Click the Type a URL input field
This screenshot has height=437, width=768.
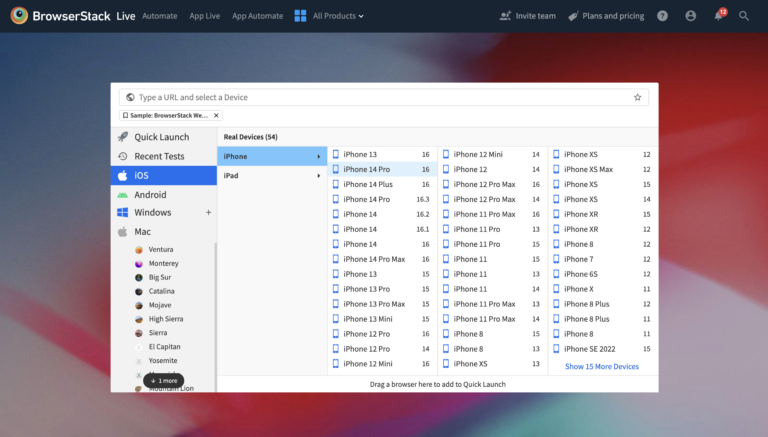tap(384, 97)
